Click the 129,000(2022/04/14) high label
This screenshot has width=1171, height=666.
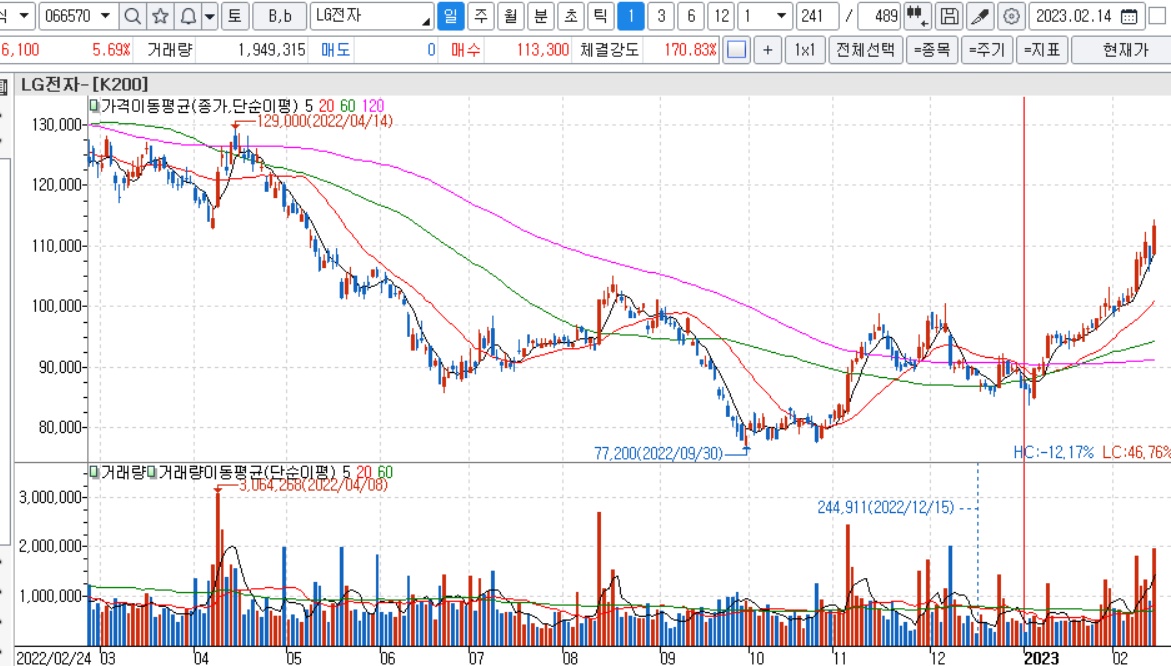(325, 121)
